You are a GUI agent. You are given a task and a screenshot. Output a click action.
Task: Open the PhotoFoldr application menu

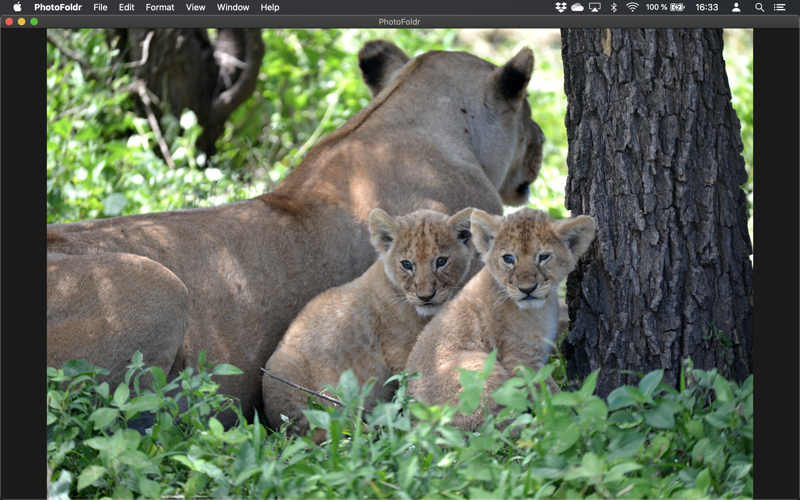coord(58,7)
